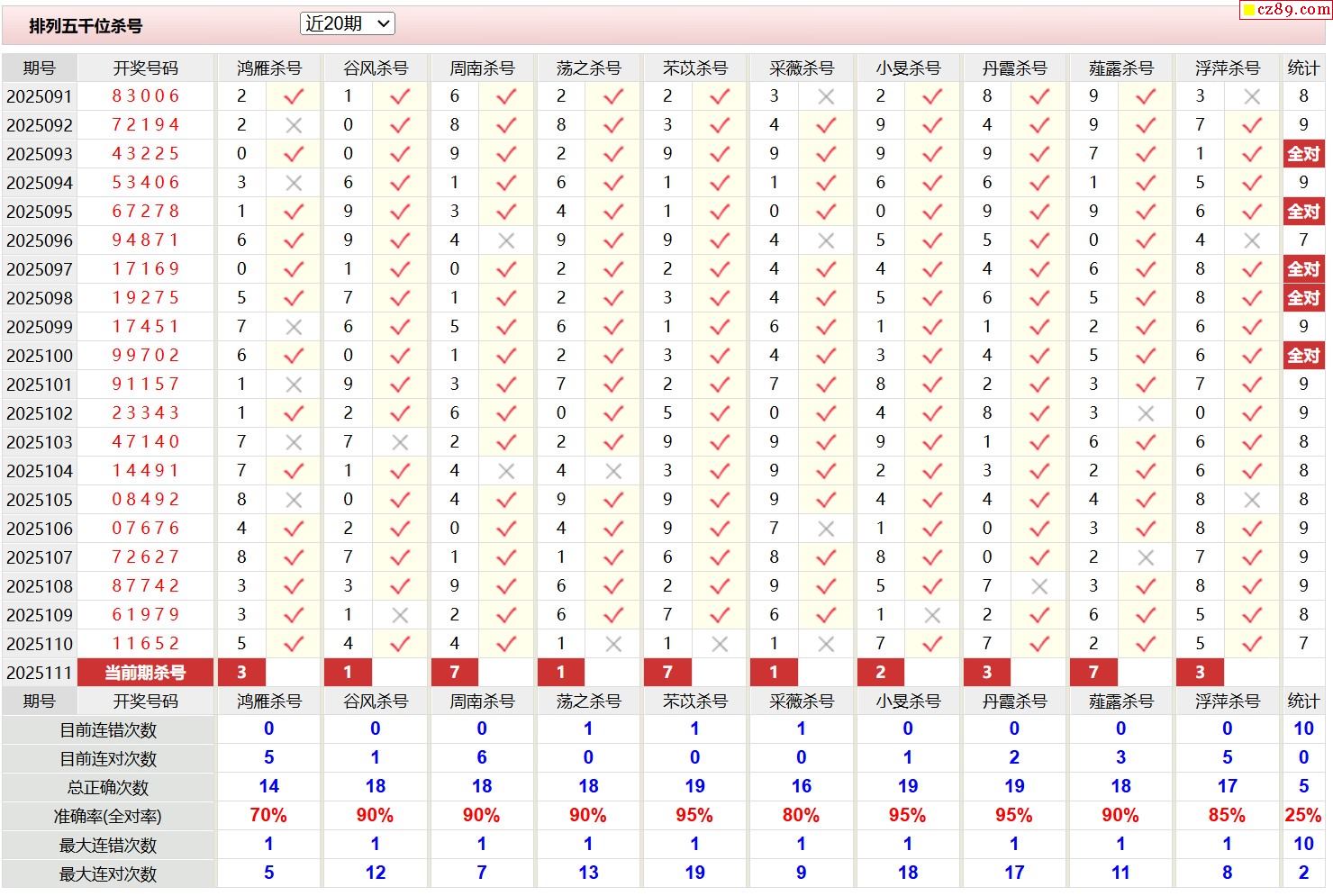The image size is (1333, 896).
Task: Click the cross mark for 鸿雁杀号 in row 2025099
Action: click(294, 327)
